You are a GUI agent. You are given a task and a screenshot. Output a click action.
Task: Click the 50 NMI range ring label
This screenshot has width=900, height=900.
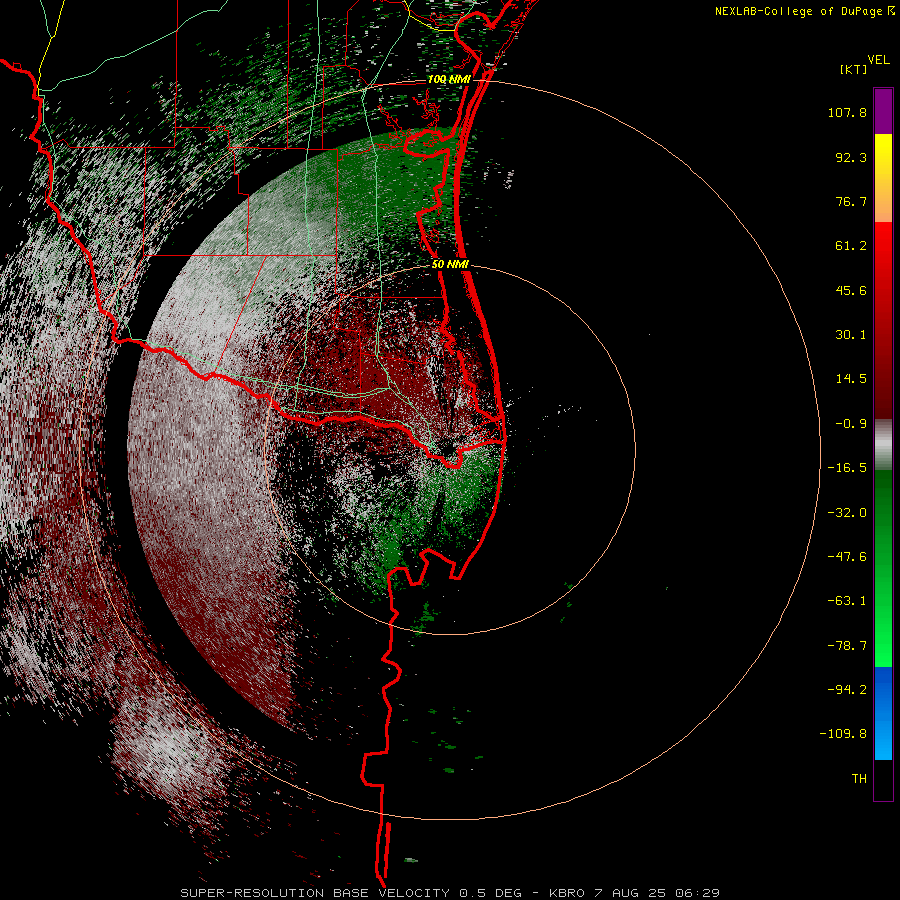coord(450,264)
